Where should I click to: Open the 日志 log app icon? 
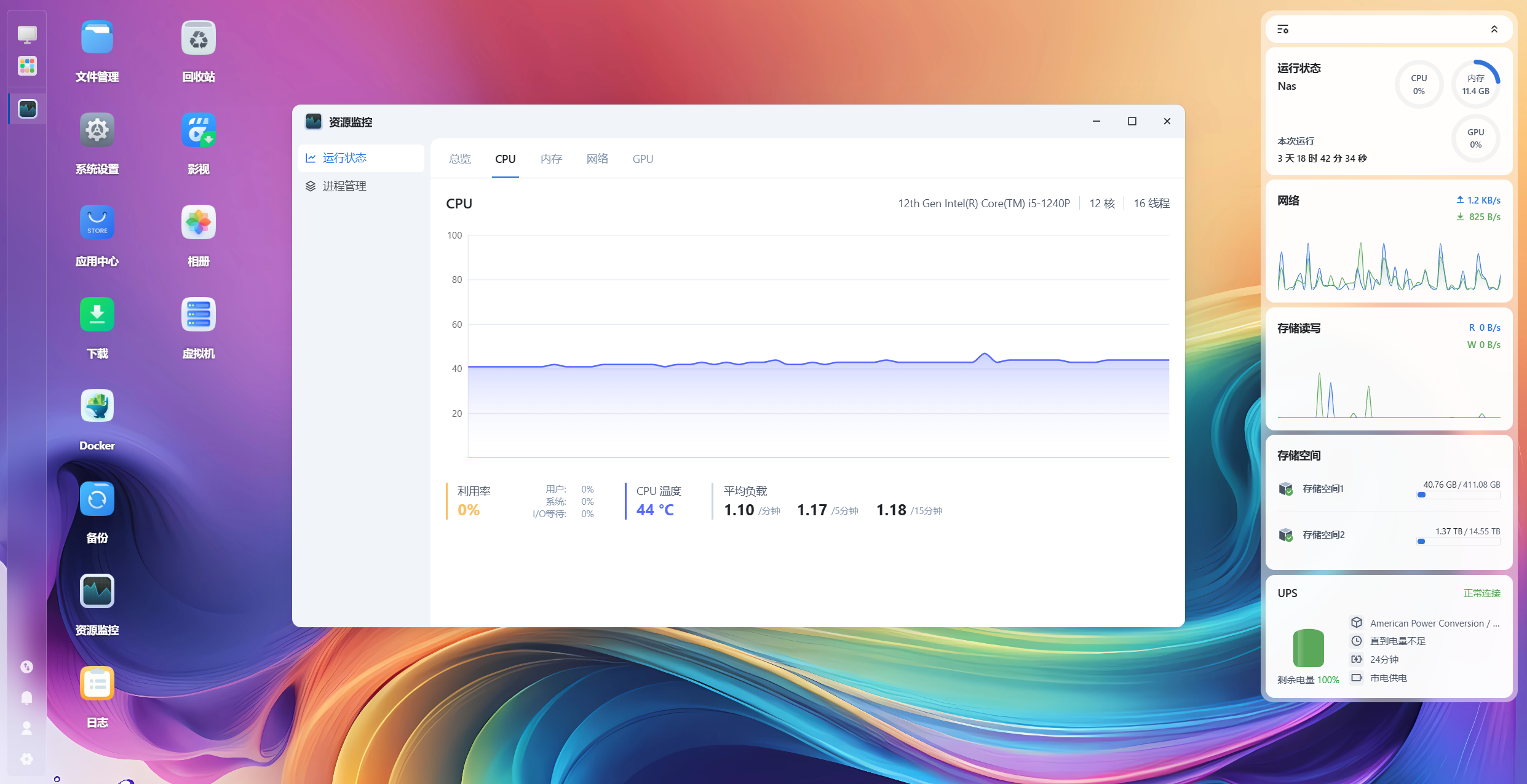97,683
